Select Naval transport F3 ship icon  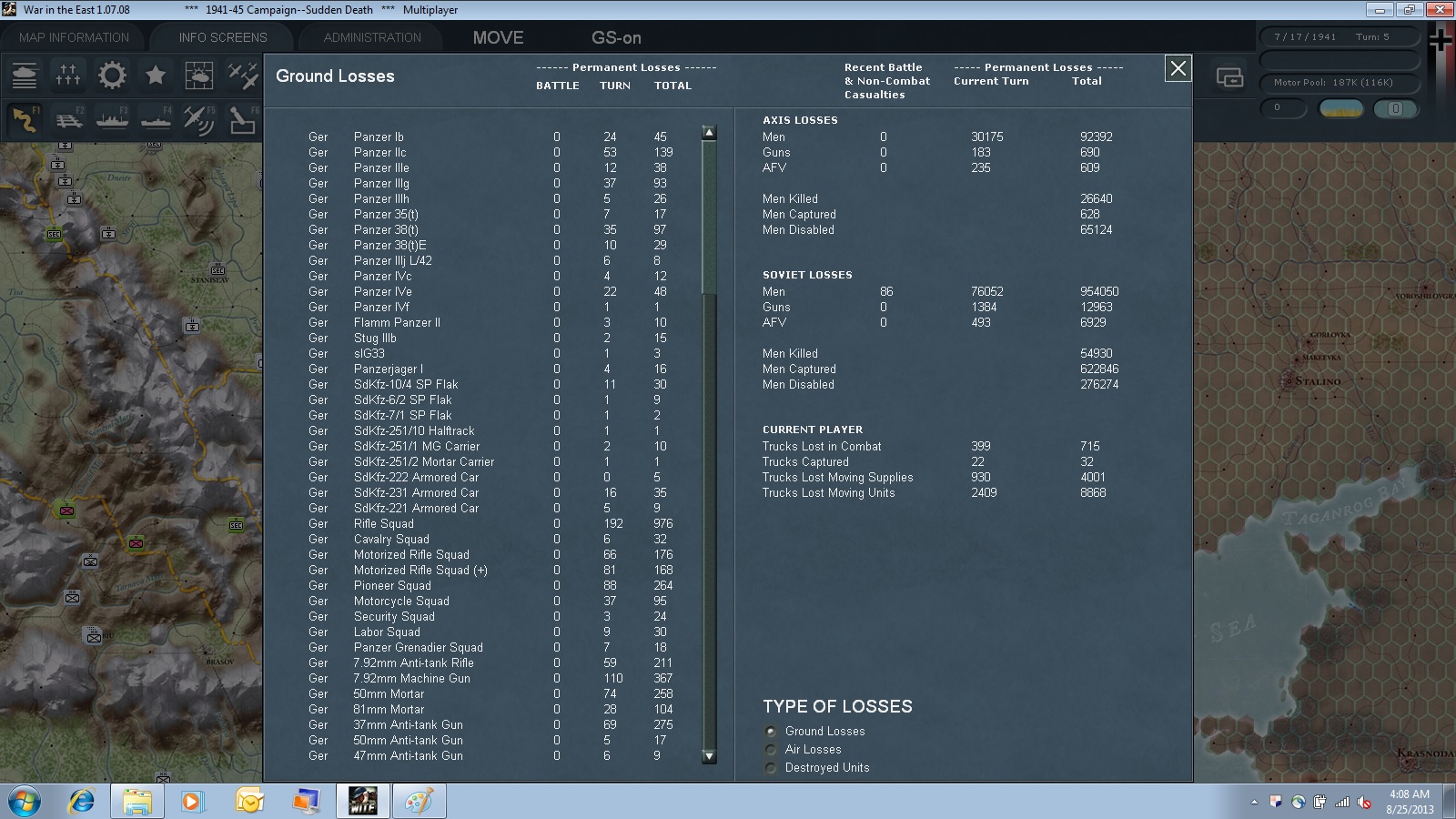click(x=112, y=119)
